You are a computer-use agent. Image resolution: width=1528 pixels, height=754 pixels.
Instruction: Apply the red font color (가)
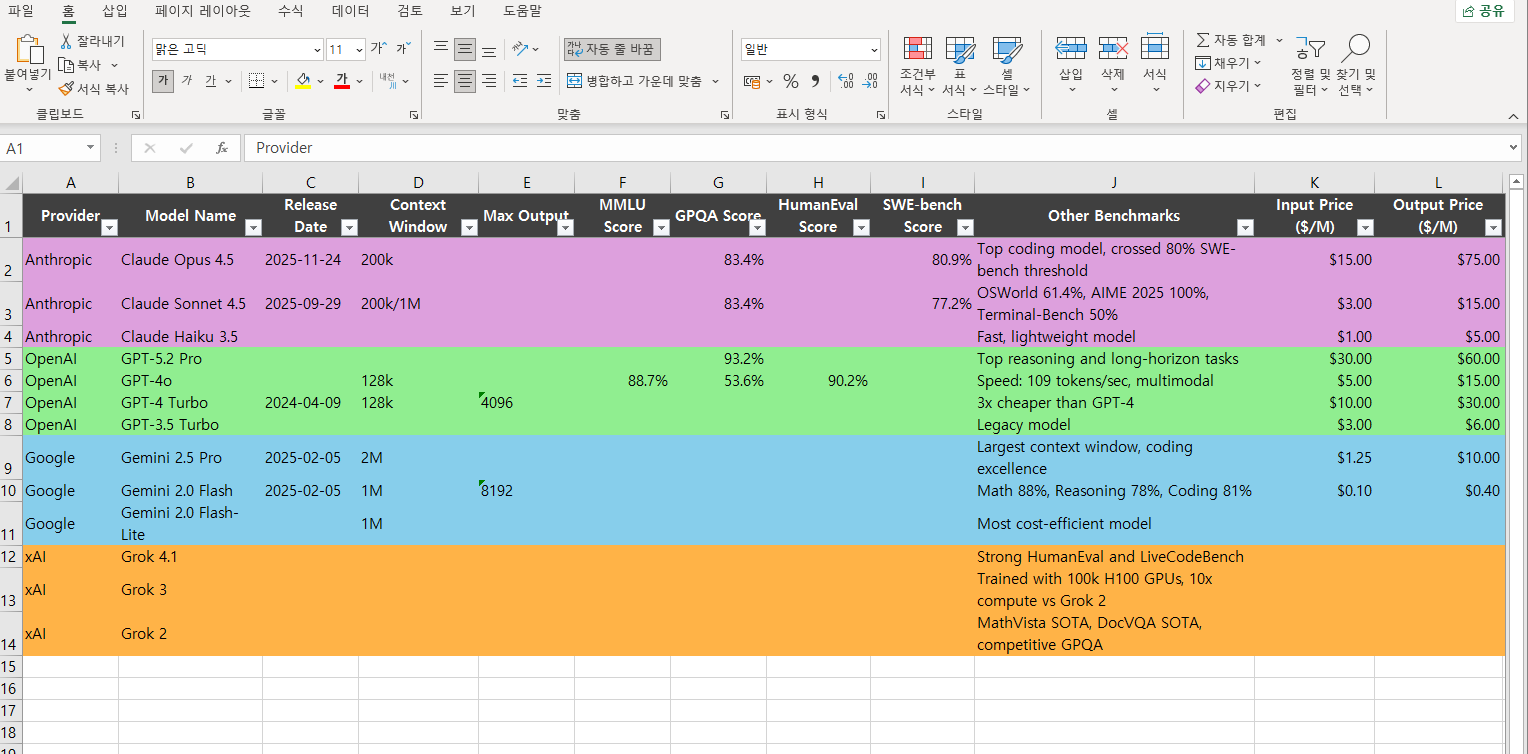341,81
